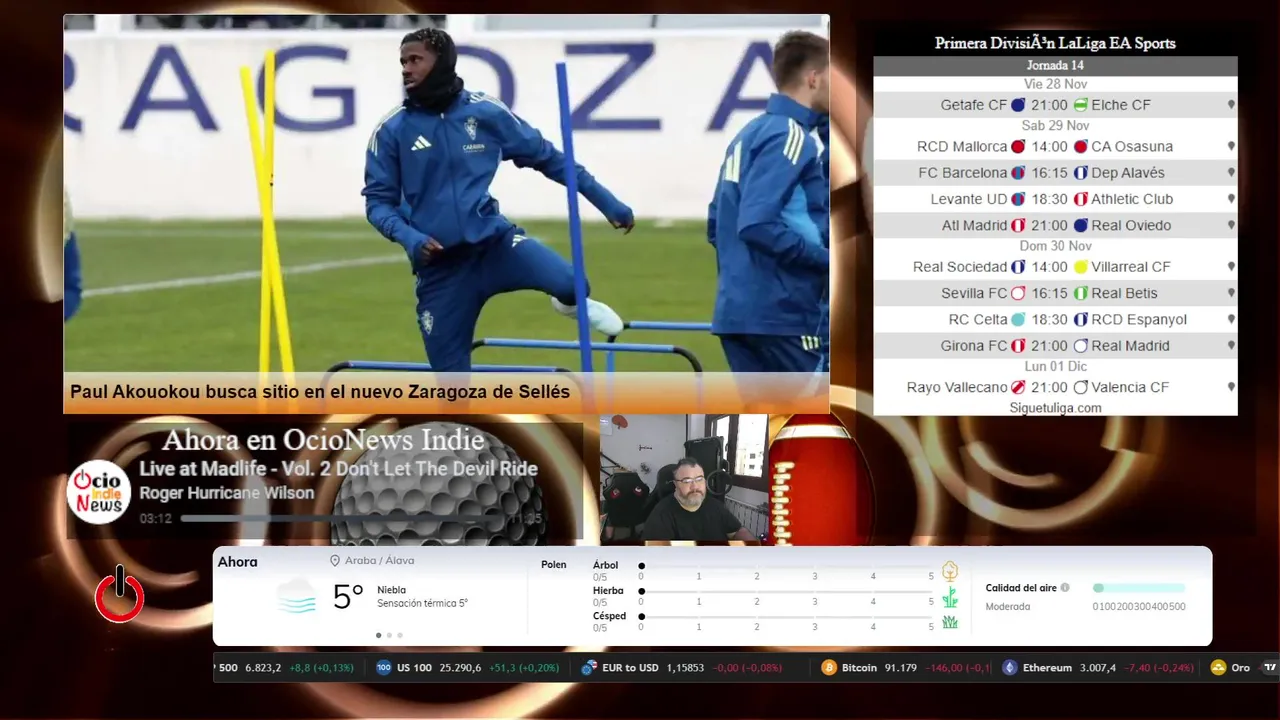Click the RC Celta crest icon

1018,320
